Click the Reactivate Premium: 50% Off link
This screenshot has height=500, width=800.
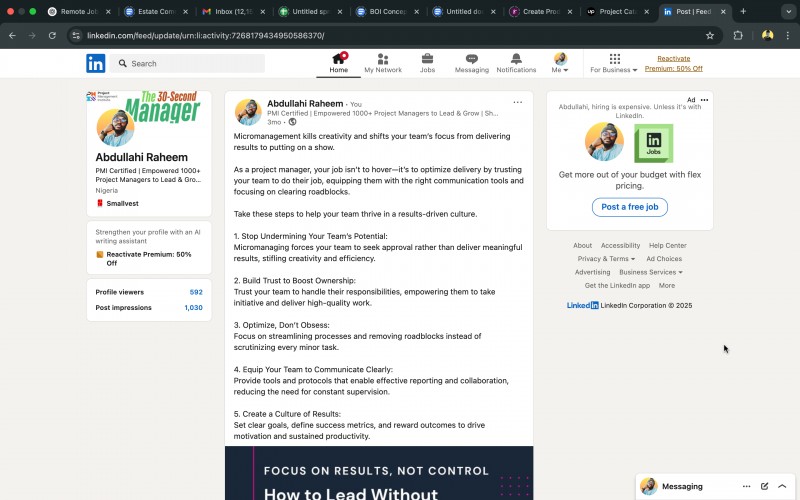tap(673, 63)
